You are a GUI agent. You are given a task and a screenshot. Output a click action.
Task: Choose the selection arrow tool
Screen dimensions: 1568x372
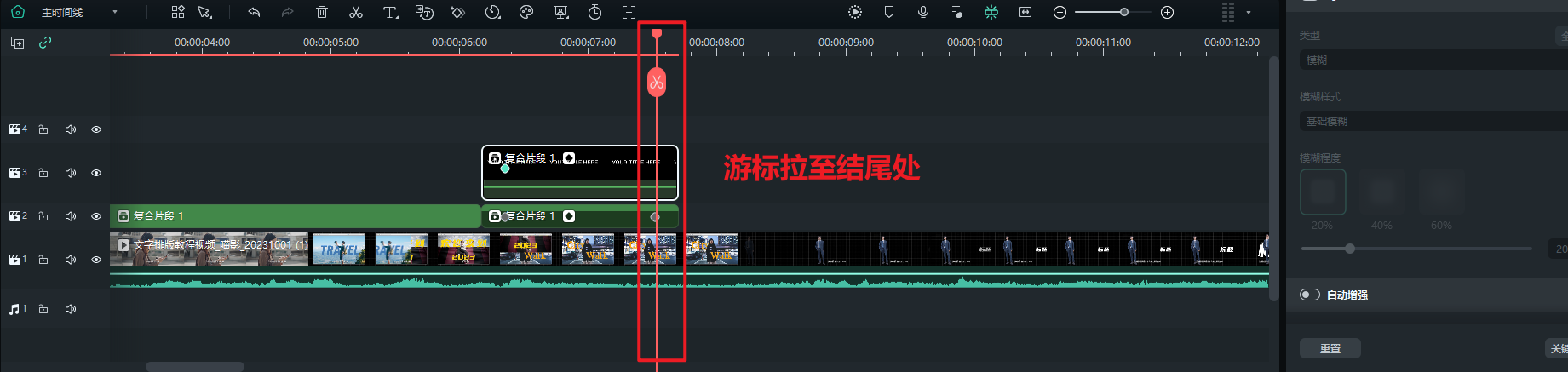[x=204, y=12]
